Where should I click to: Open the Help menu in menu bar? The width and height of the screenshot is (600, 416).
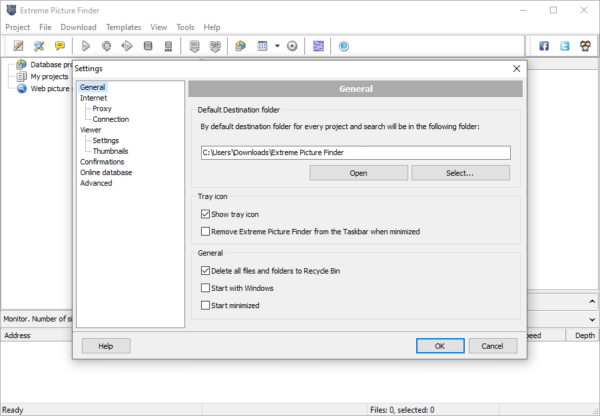[212, 27]
